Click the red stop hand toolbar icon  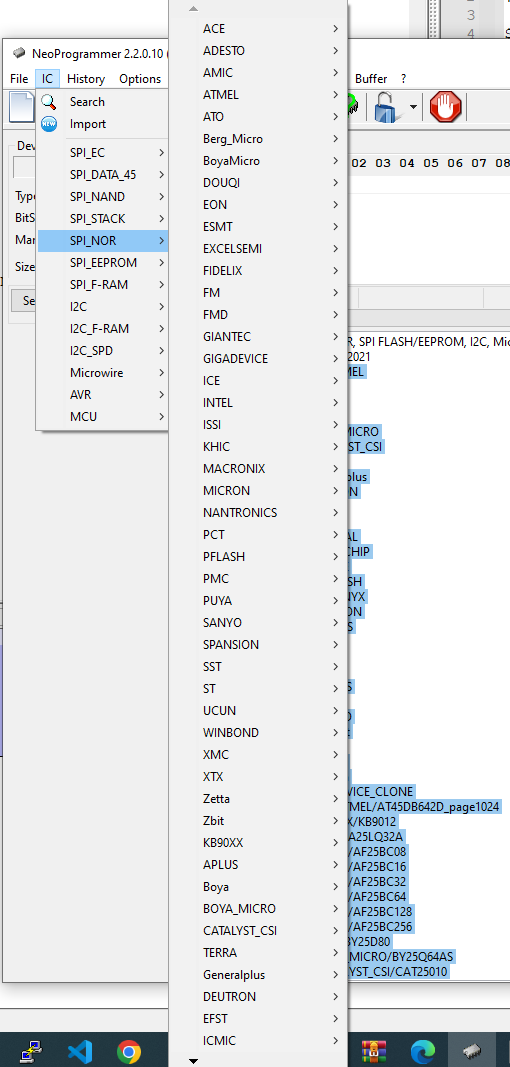(446, 107)
